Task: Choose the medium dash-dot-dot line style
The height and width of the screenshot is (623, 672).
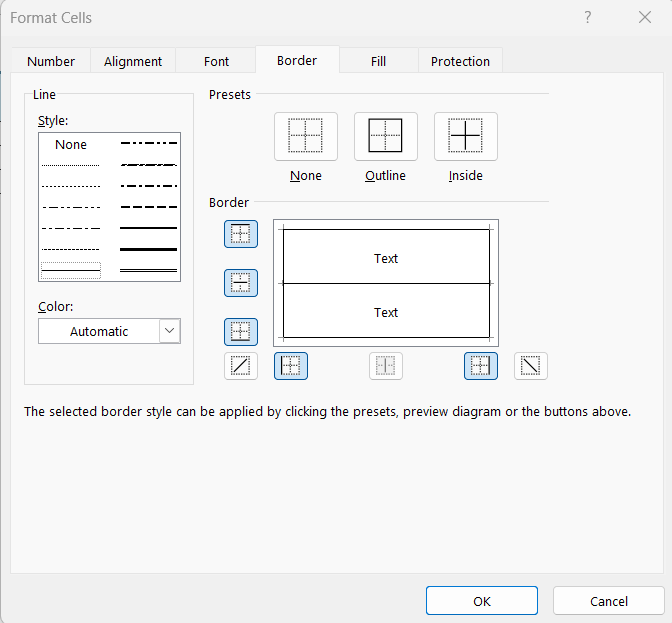Action: click(149, 143)
